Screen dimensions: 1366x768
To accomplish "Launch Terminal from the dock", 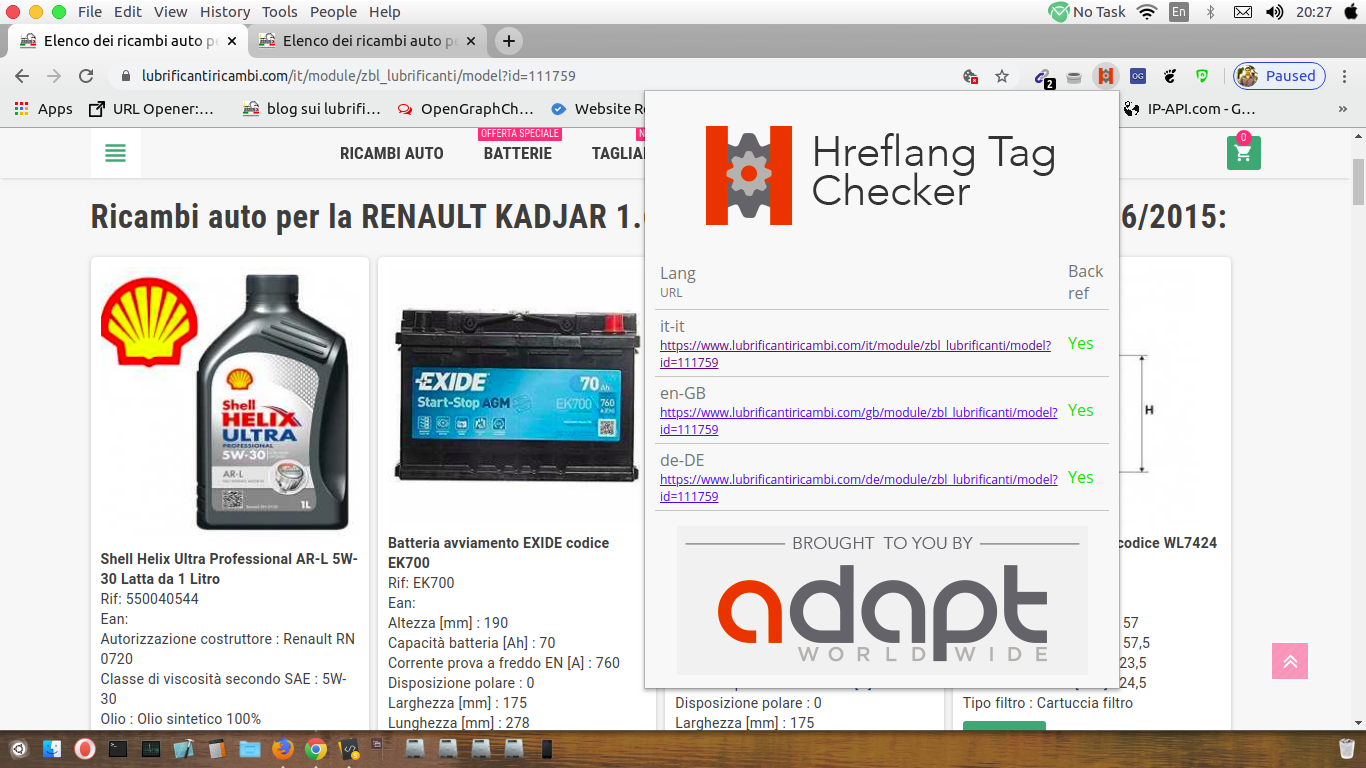I will coord(118,748).
